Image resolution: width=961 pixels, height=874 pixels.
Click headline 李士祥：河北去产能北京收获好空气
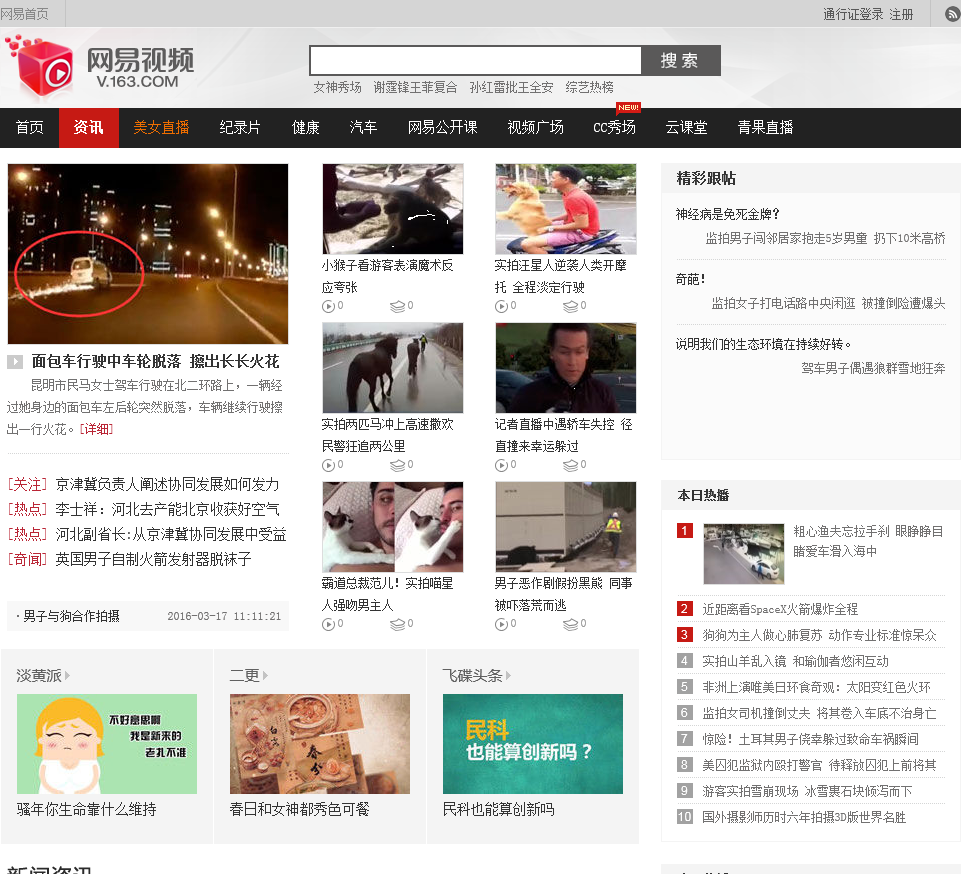click(x=167, y=509)
